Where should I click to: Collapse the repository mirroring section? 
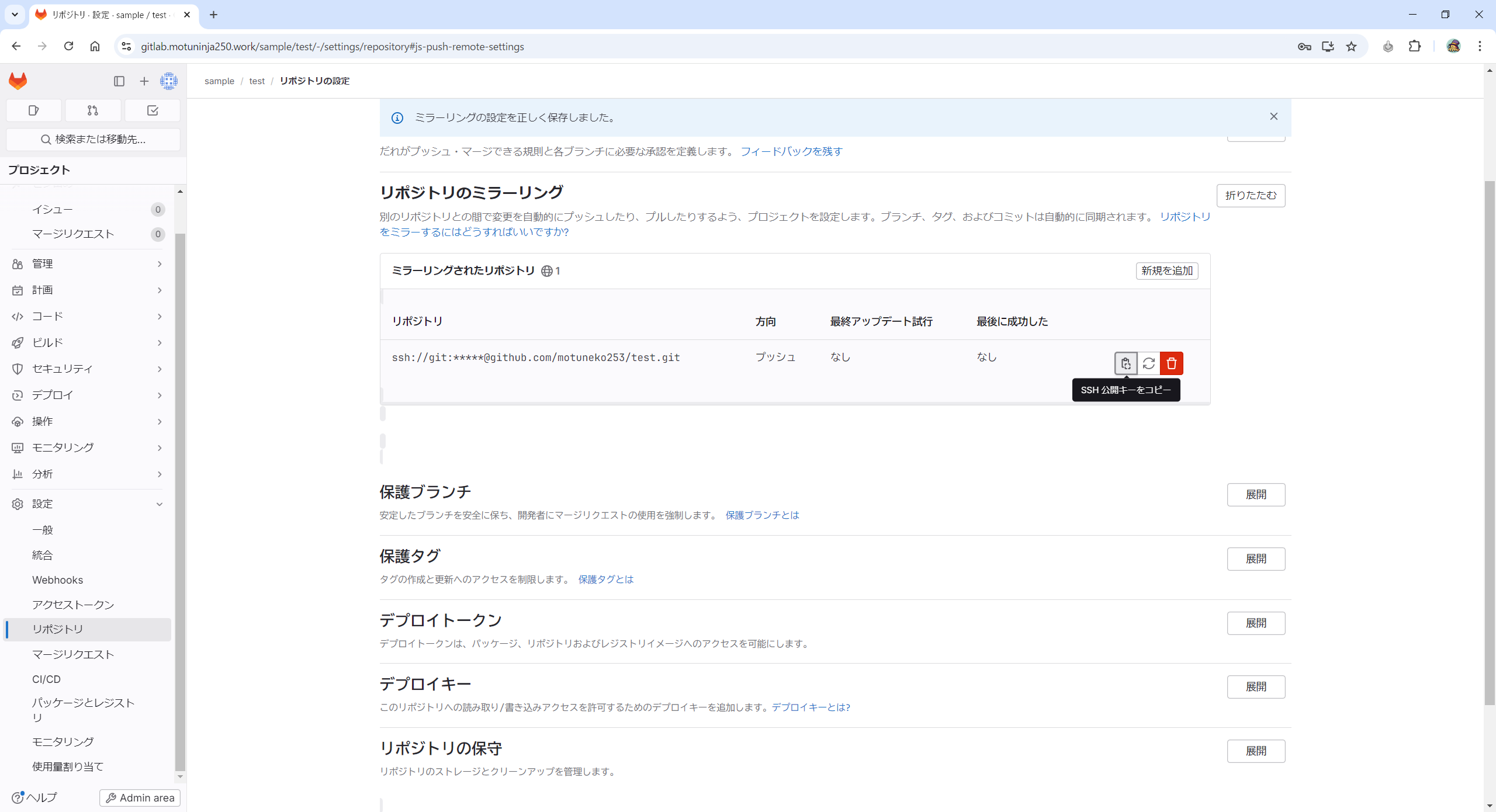pos(1251,195)
